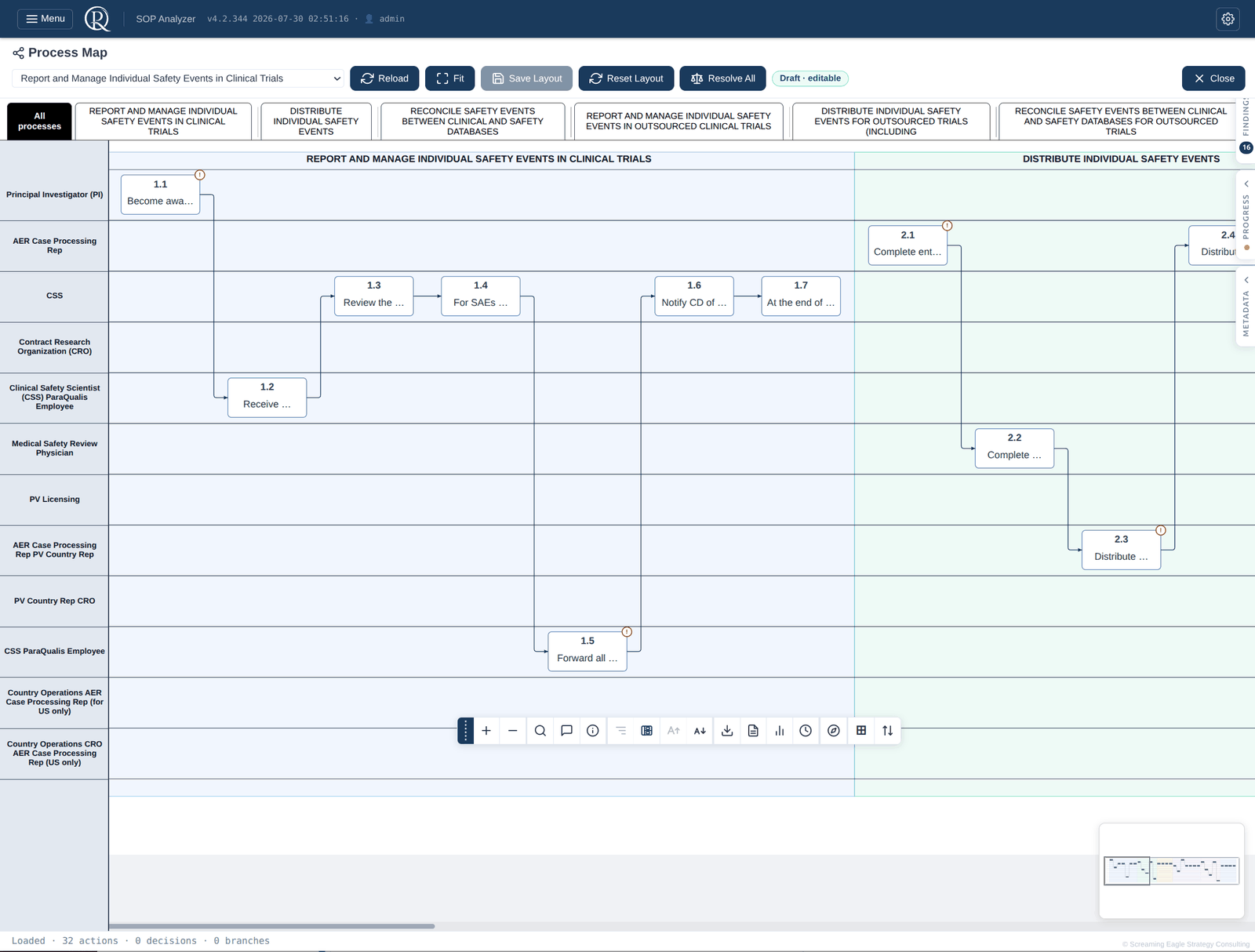The height and width of the screenshot is (952, 1255).
Task: Click the Principal Investigator (PI) lane label
Action: (x=54, y=194)
